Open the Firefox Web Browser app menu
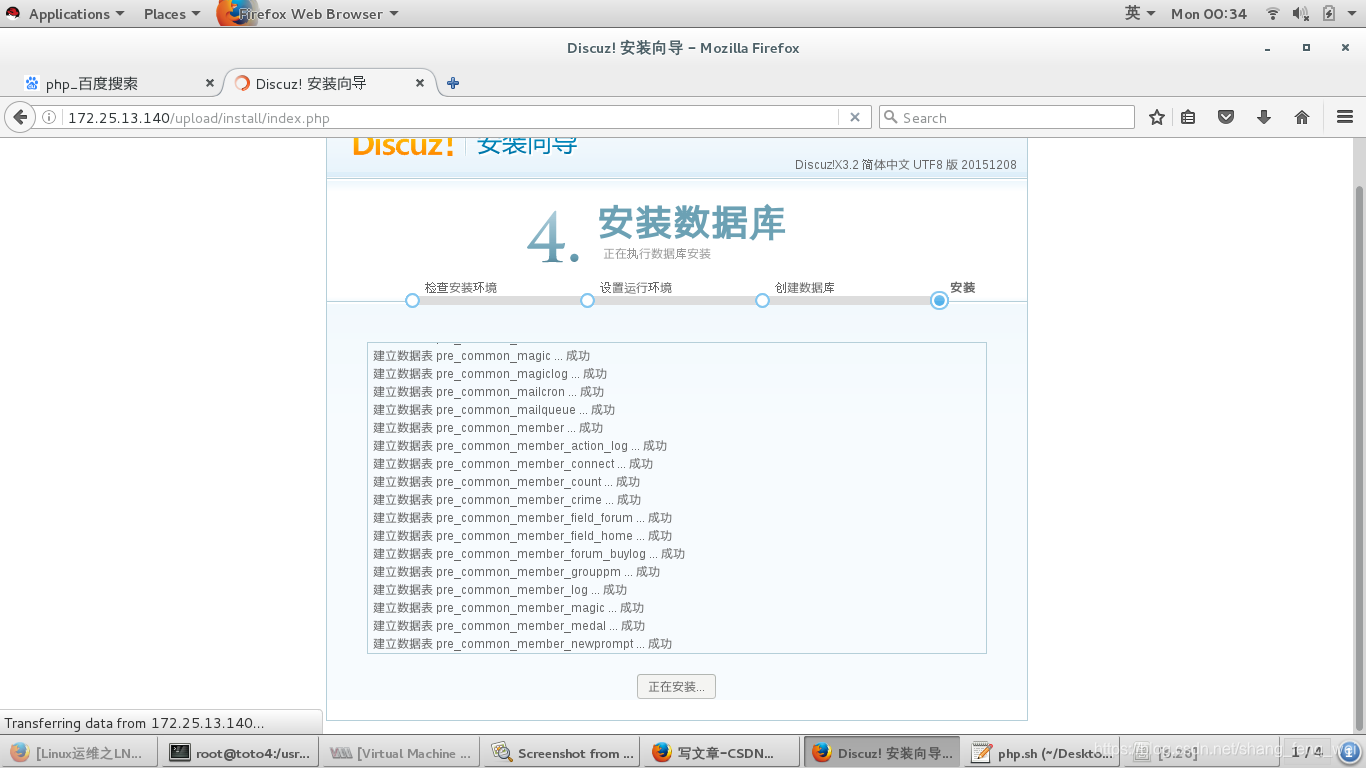The height and width of the screenshot is (768, 1366). point(310,14)
